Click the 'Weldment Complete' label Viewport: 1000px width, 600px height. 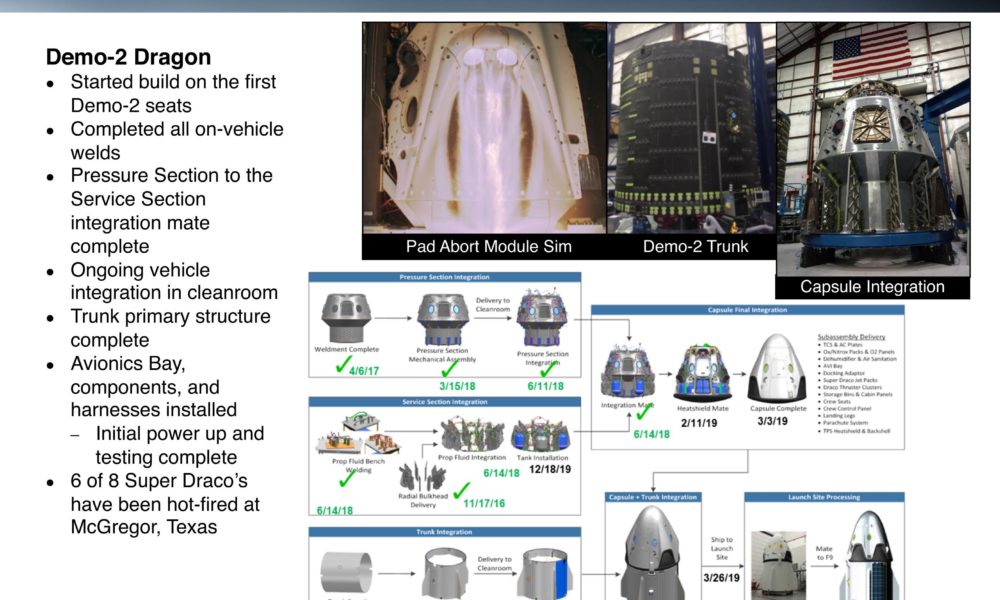click(346, 349)
